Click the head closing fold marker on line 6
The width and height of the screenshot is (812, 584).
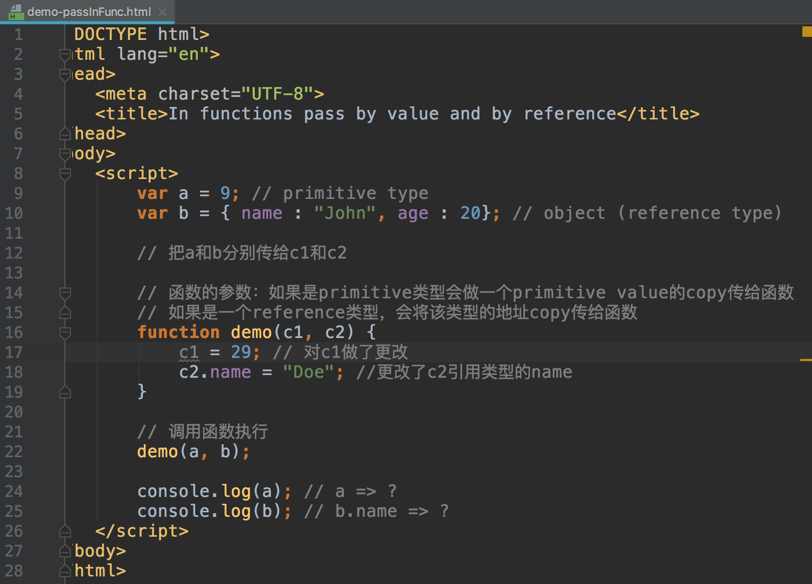[x=65, y=134]
